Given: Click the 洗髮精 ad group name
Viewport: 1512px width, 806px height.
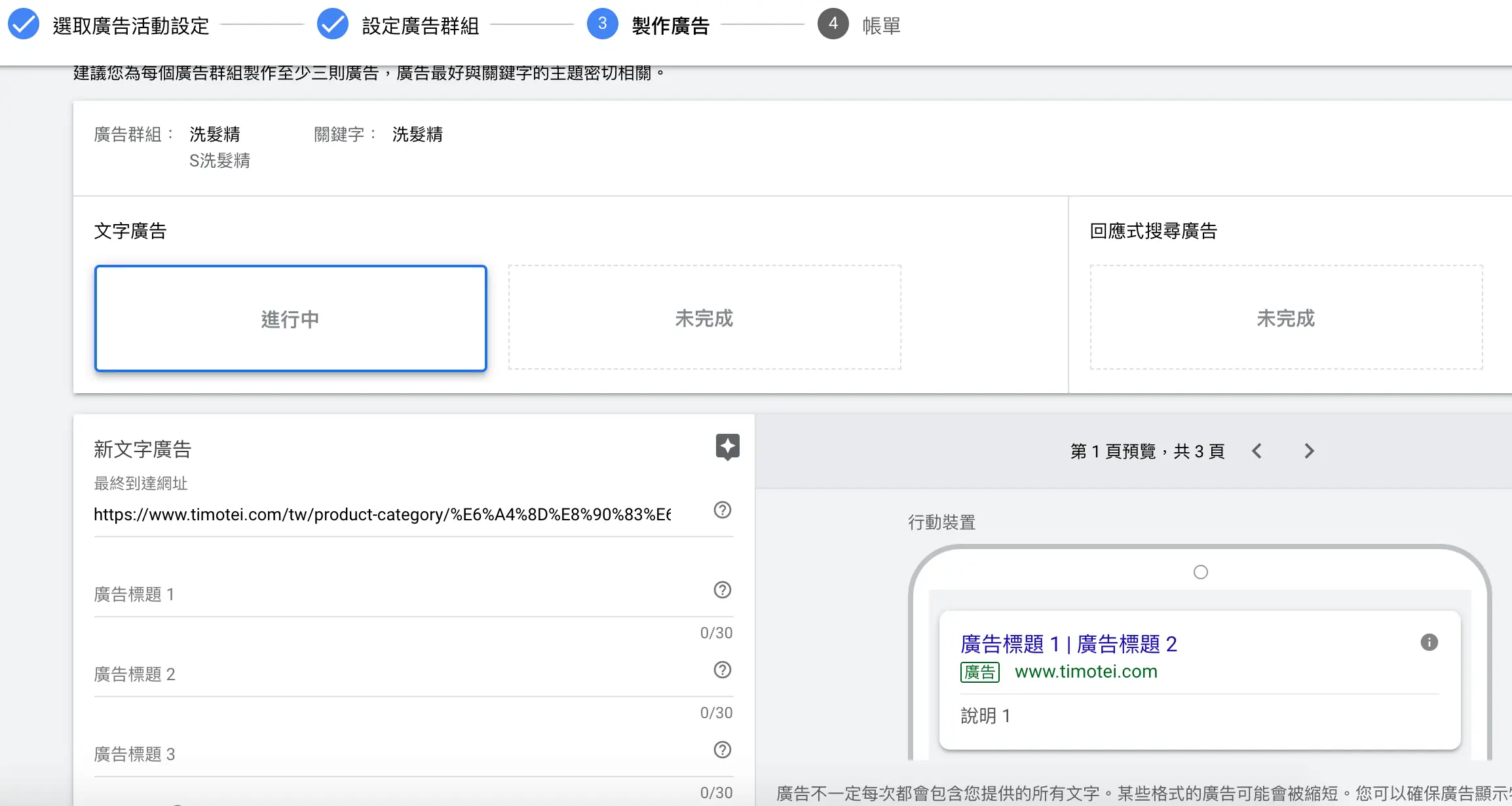Looking at the screenshot, I should tap(215, 134).
